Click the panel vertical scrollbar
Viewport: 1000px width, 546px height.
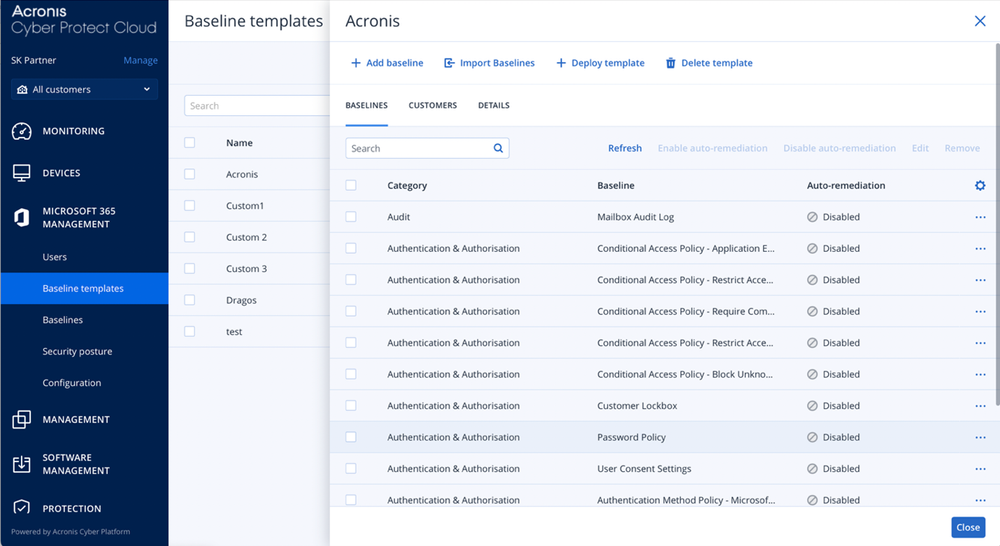tap(997, 223)
